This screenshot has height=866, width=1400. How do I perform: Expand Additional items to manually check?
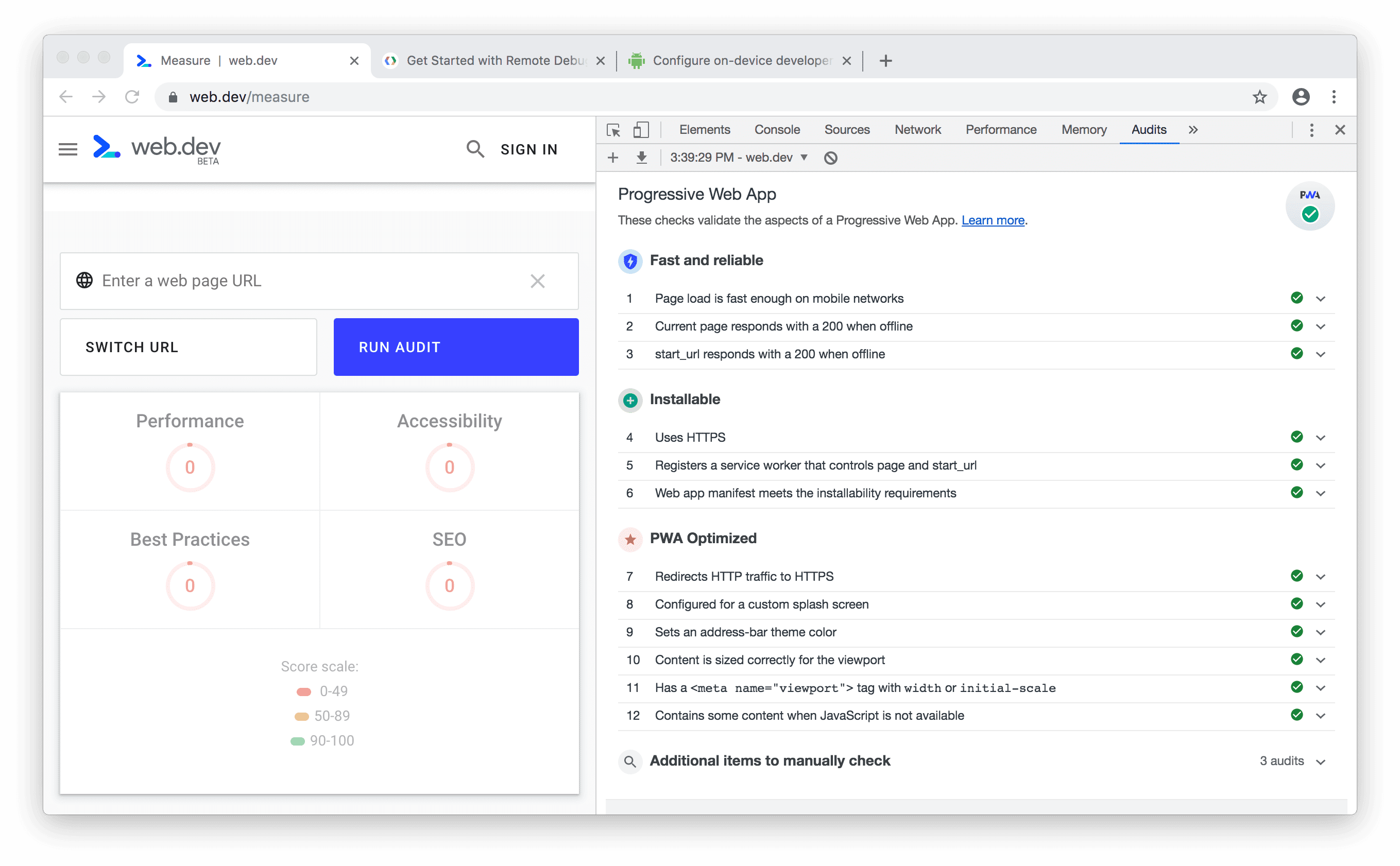pyautogui.click(x=1324, y=760)
